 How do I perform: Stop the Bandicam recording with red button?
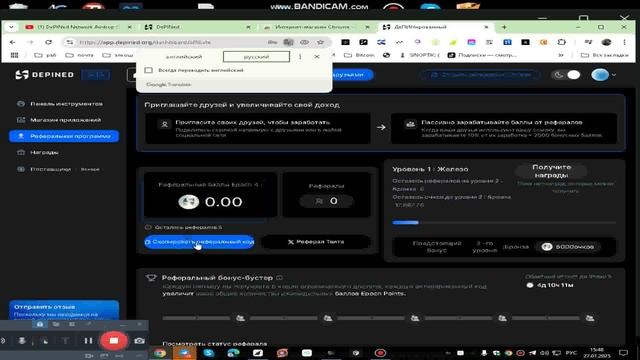[x=114, y=340]
